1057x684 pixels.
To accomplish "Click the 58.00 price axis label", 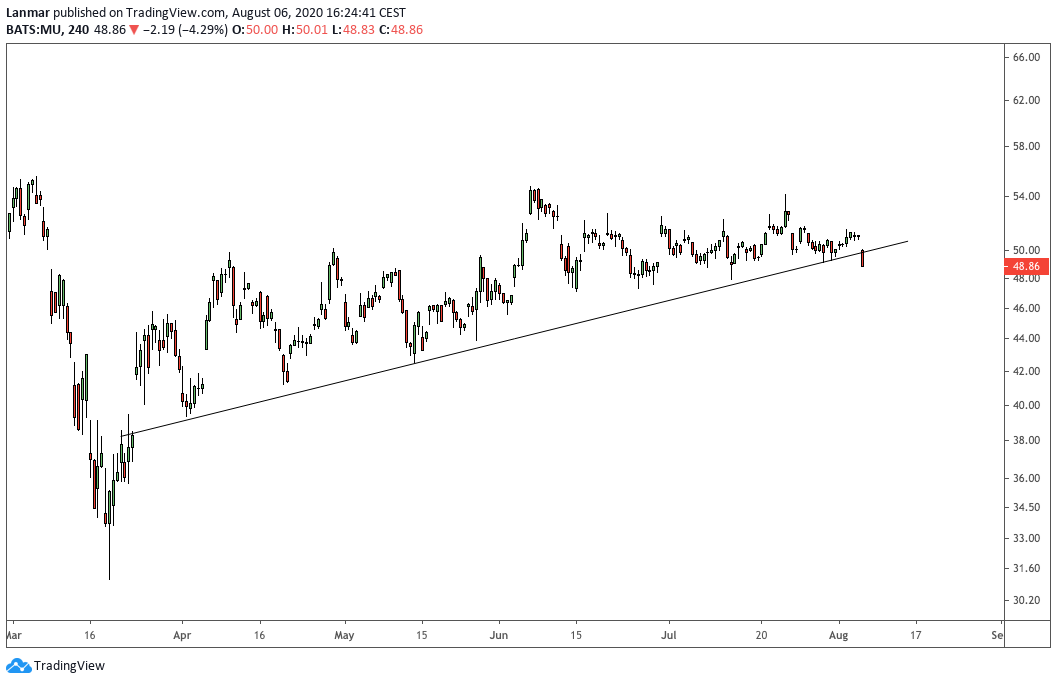I will [x=1026, y=146].
